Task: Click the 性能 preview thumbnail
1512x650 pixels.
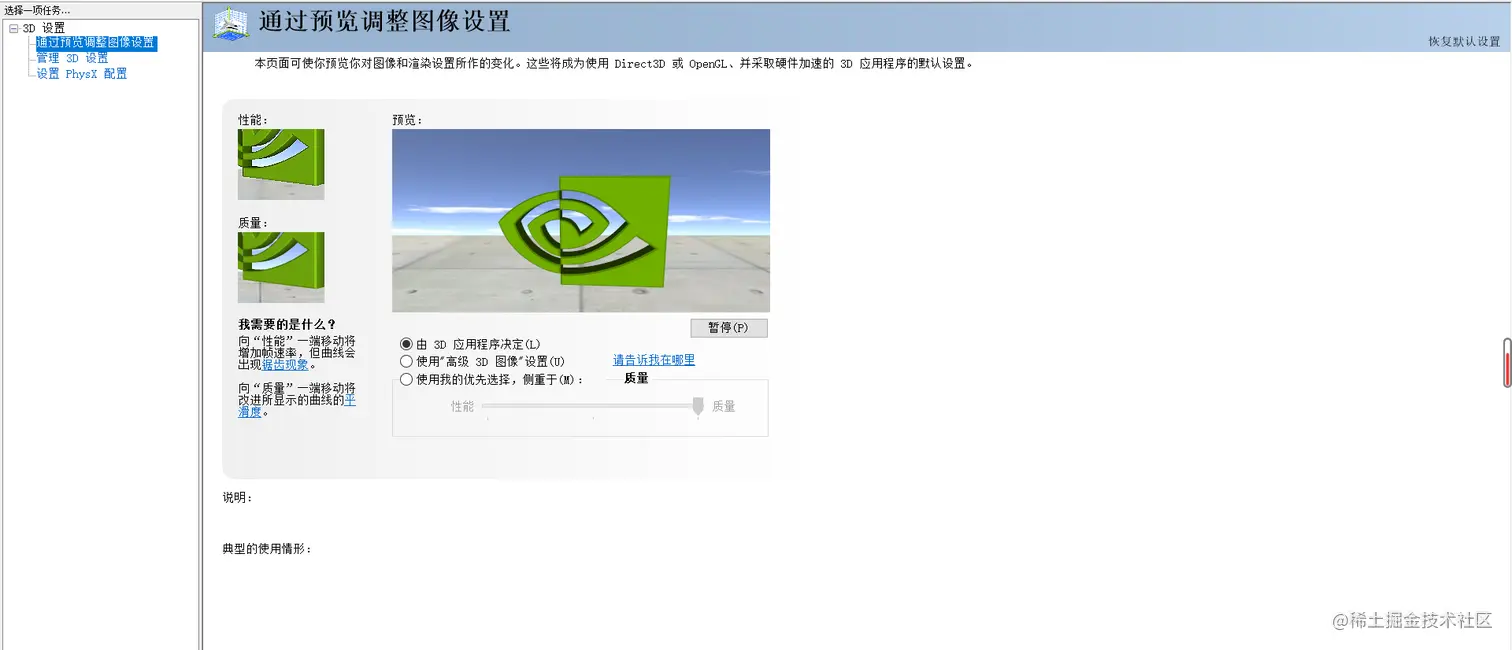Action: 281,164
